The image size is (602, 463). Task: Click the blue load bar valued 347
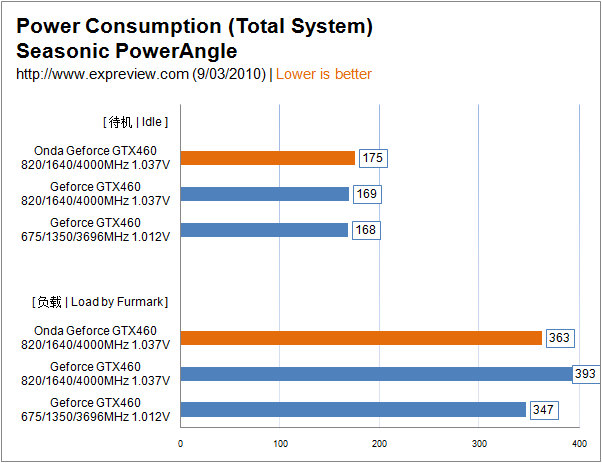click(353, 410)
